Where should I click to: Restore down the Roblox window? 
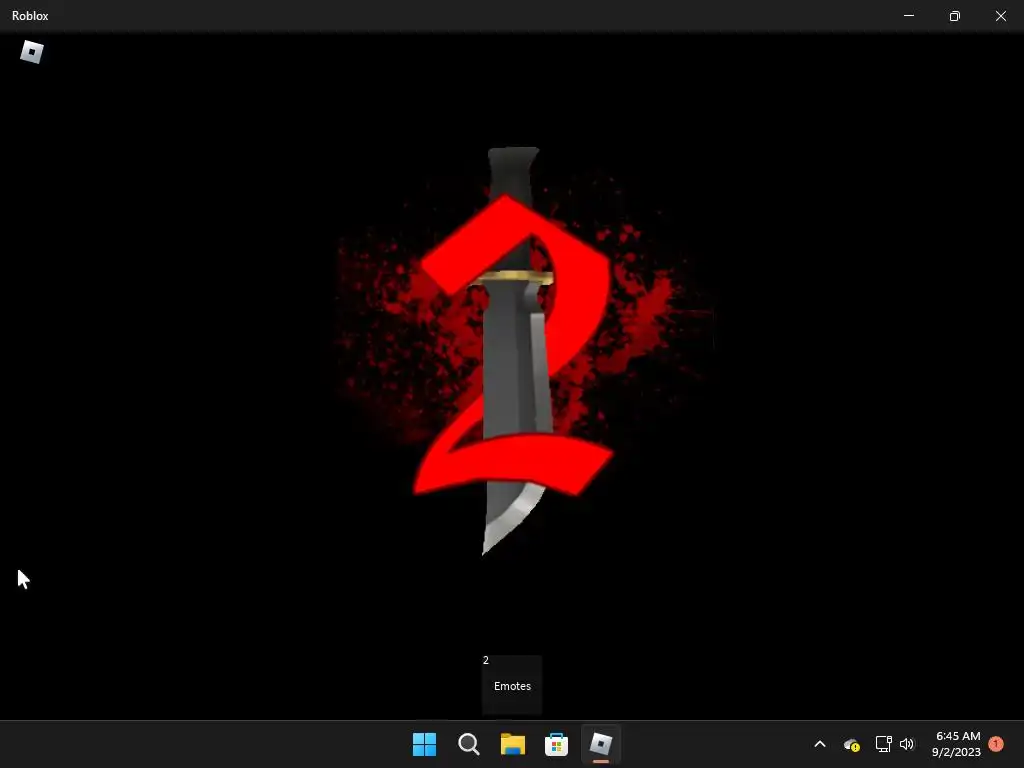955,16
